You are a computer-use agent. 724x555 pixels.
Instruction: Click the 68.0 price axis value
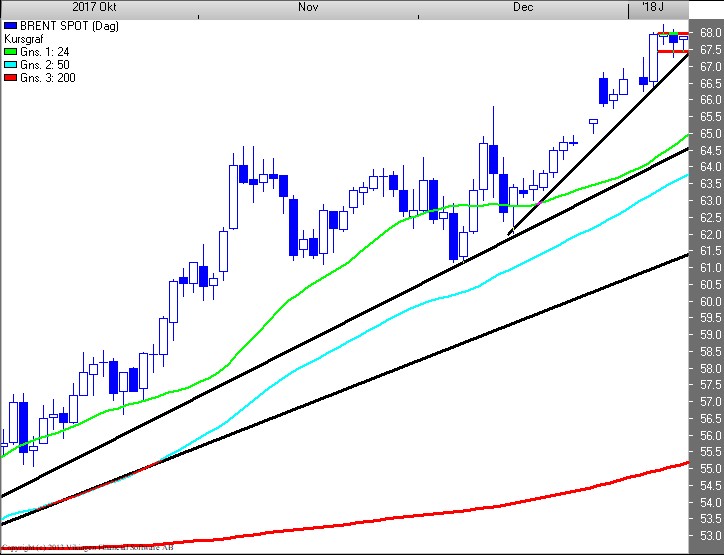(x=711, y=33)
